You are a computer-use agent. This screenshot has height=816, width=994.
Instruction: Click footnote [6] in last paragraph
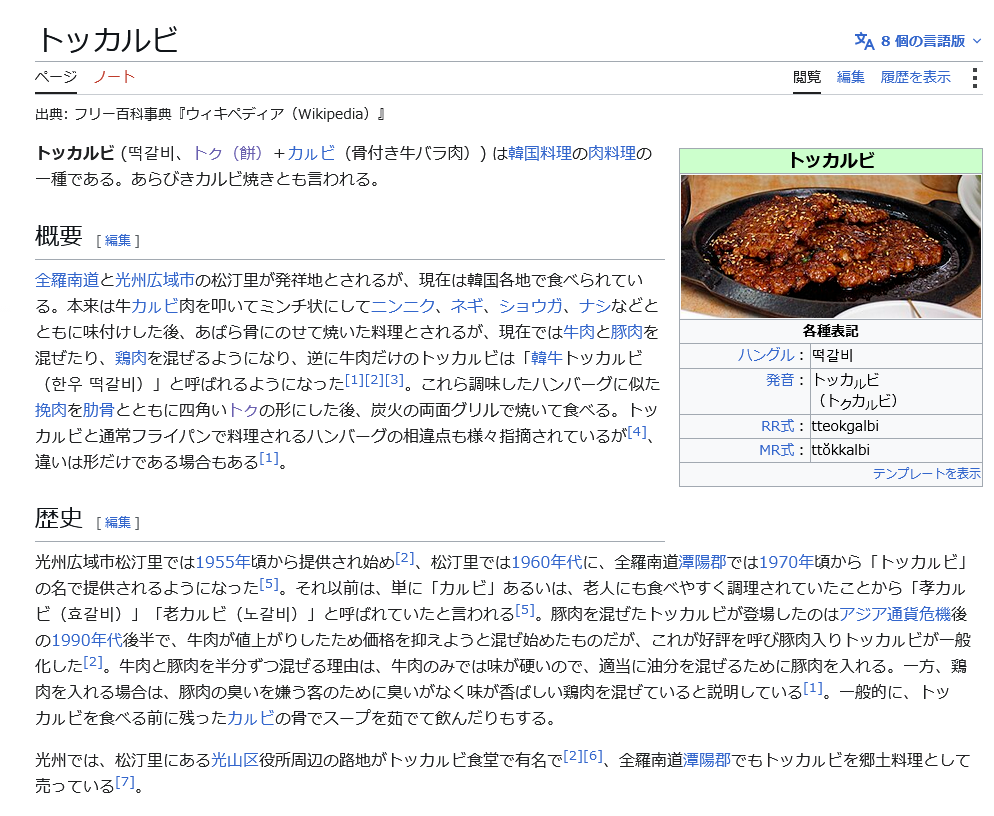[593, 756]
